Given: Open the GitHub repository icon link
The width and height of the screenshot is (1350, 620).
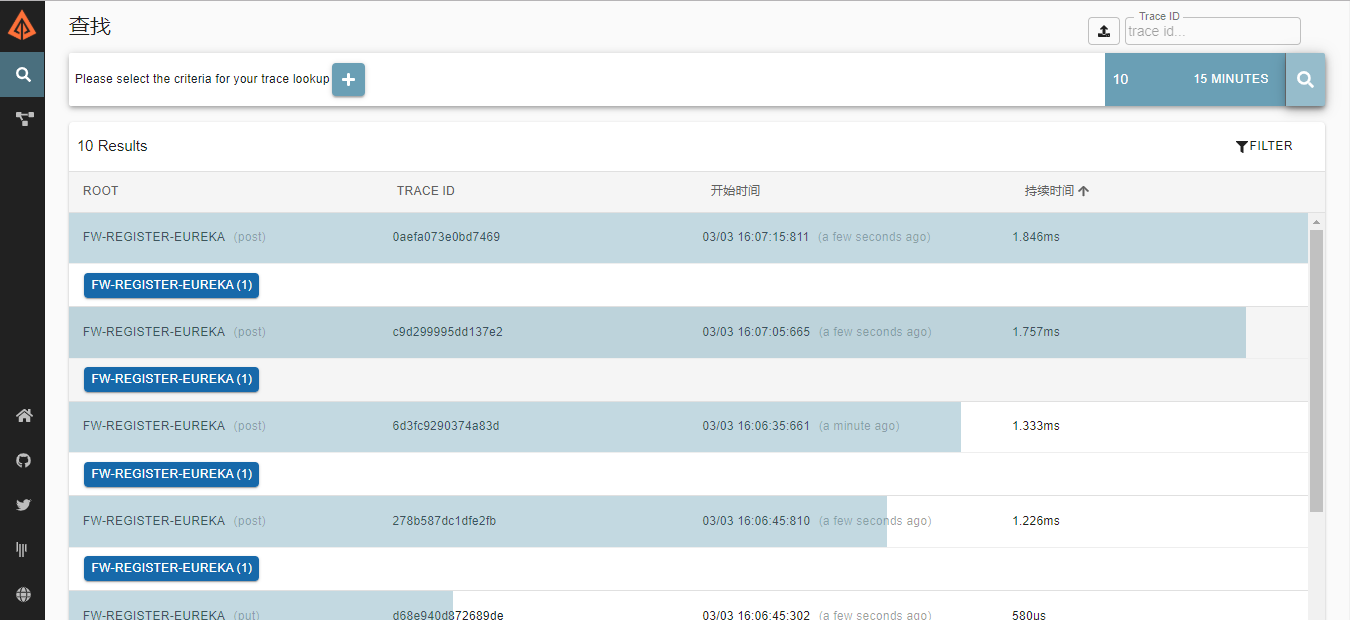Looking at the screenshot, I should (23, 461).
